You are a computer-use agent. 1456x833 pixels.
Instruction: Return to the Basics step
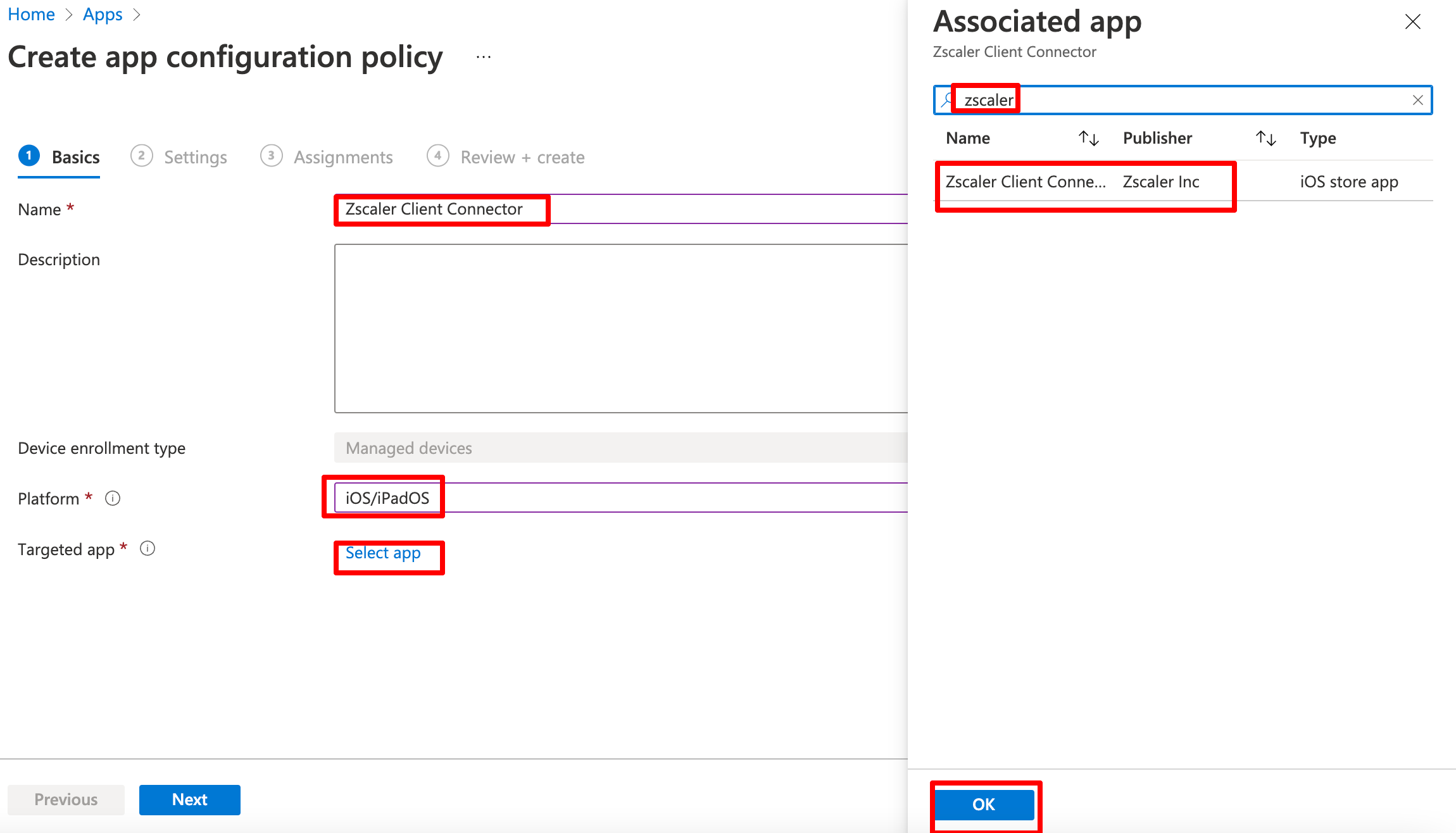75,156
